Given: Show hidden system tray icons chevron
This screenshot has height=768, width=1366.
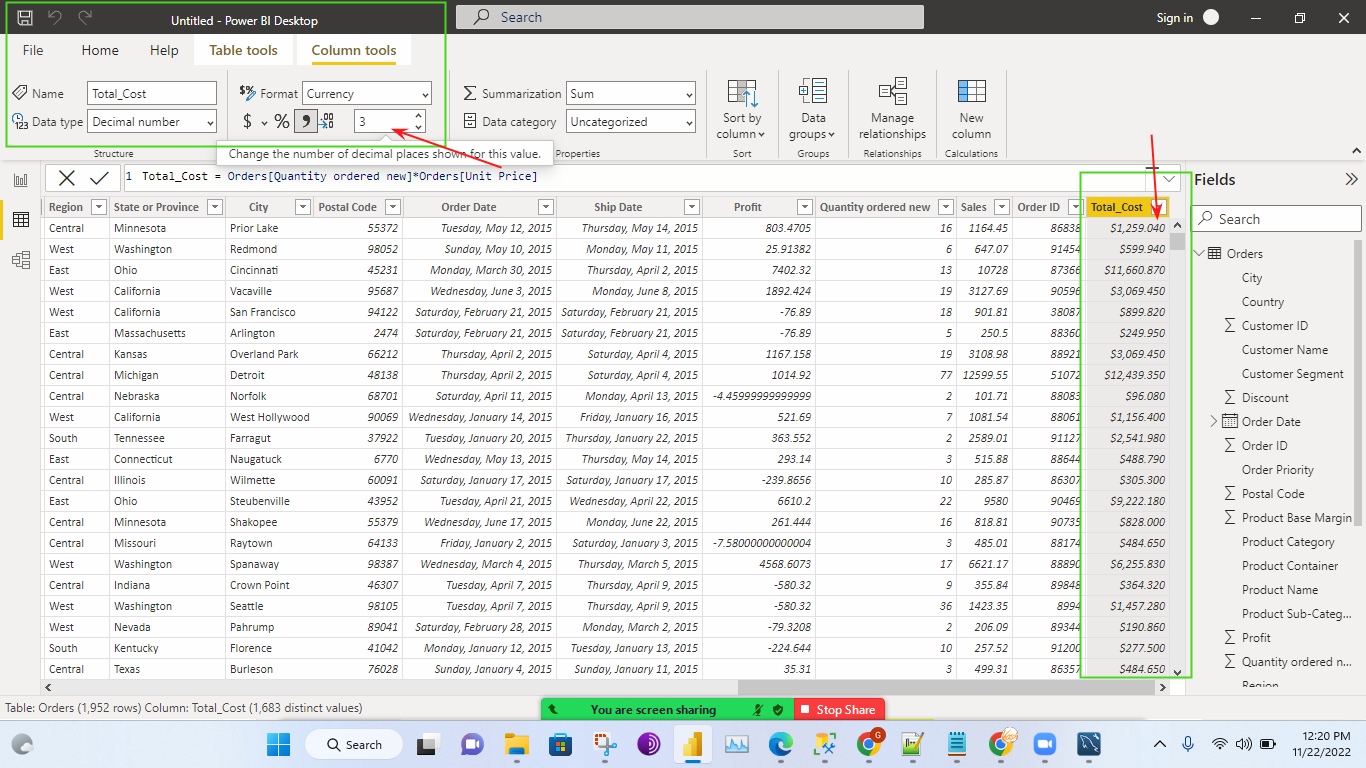Looking at the screenshot, I should (1160, 744).
